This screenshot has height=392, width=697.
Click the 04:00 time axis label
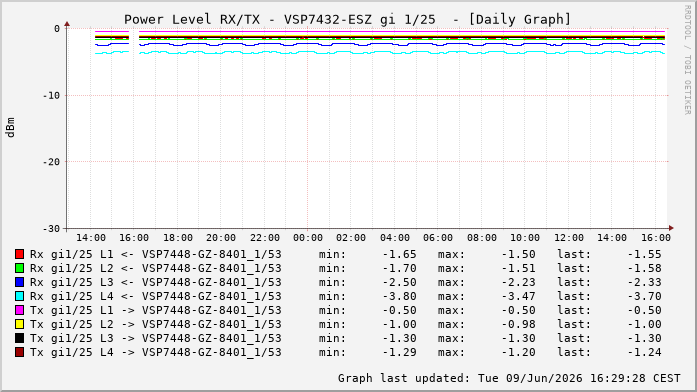pyautogui.click(x=395, y=238)
